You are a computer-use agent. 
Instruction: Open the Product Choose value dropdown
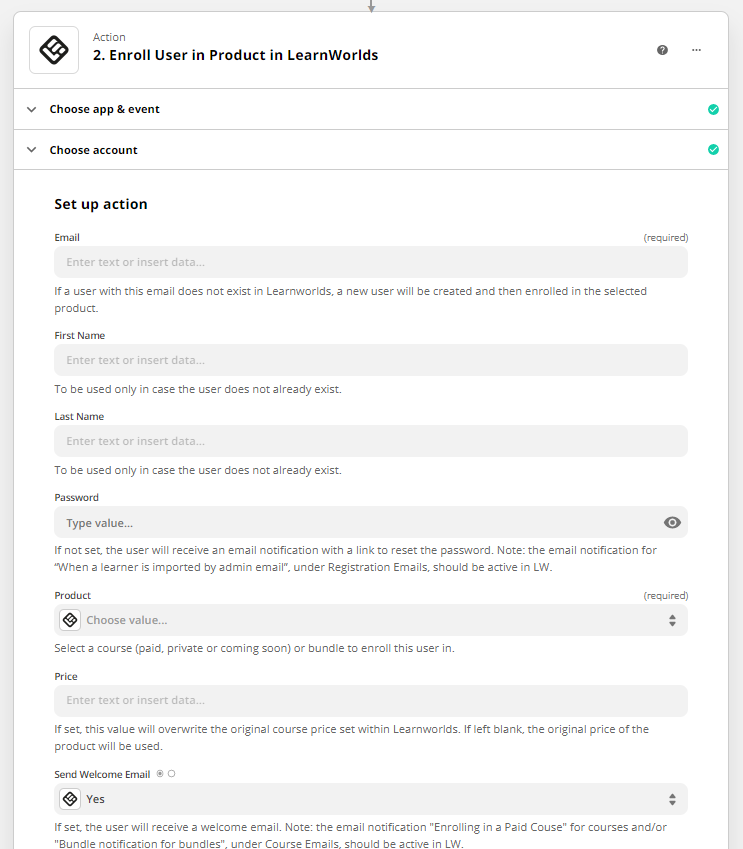click(x=370, y=620)
